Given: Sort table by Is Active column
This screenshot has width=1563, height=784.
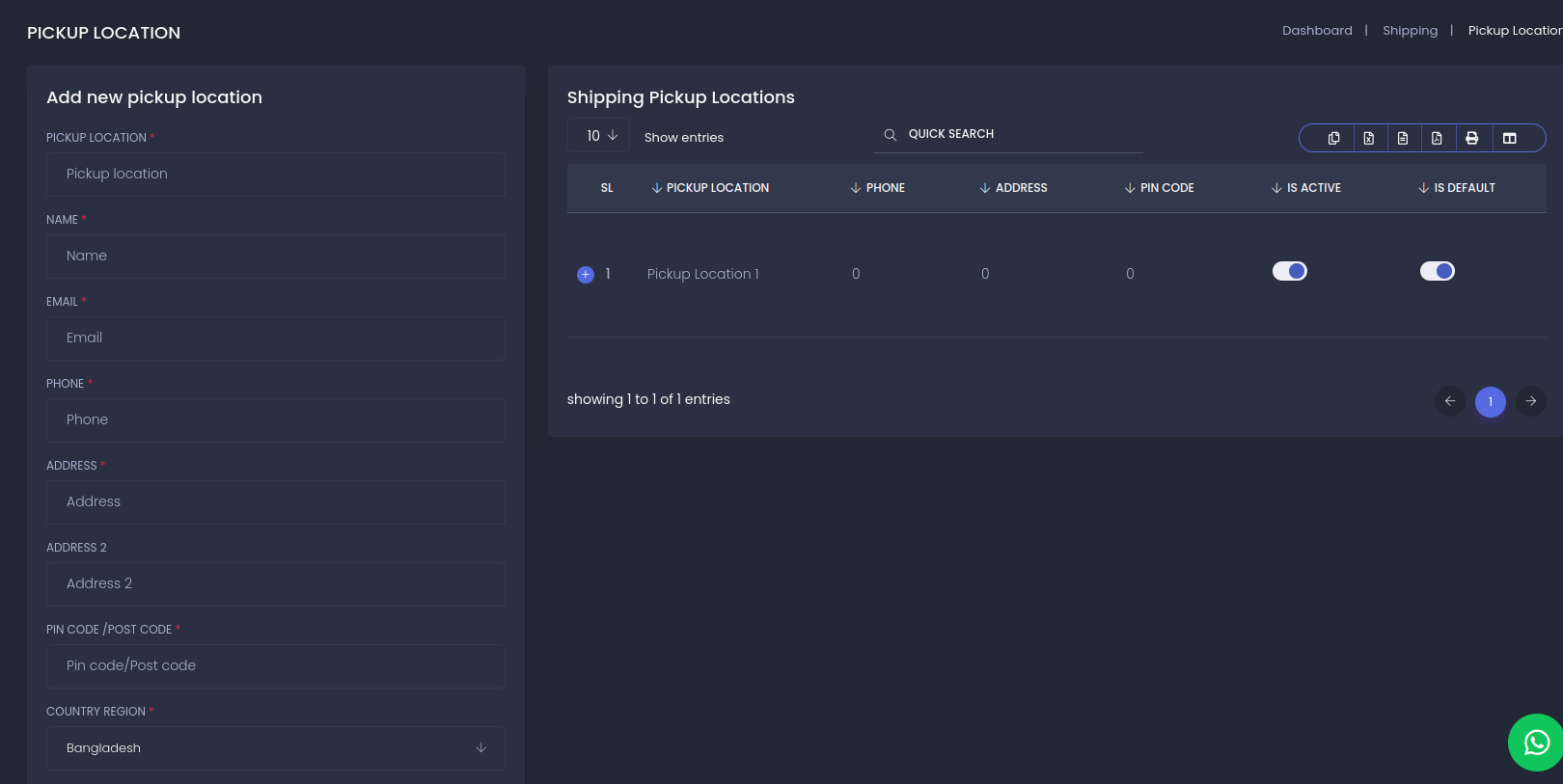Looking at the screenshot, I should [1305, 188].
